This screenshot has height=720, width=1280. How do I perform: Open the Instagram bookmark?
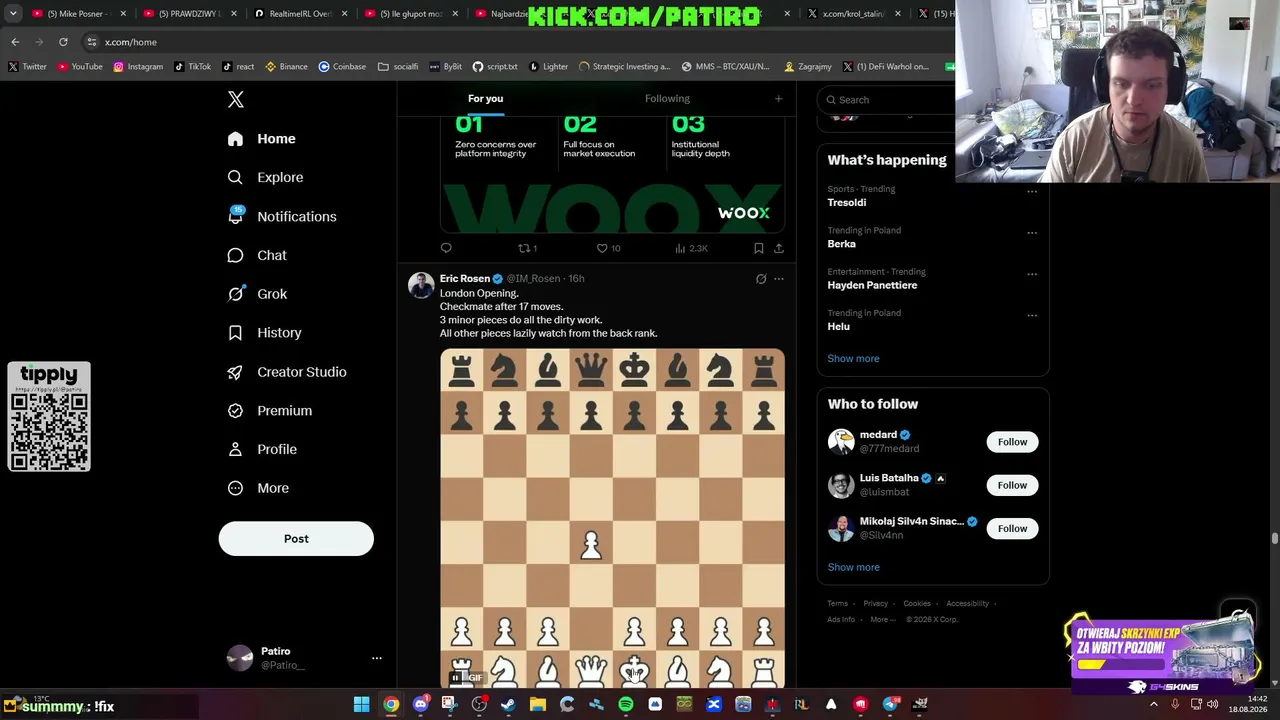(x=138, y=67)
